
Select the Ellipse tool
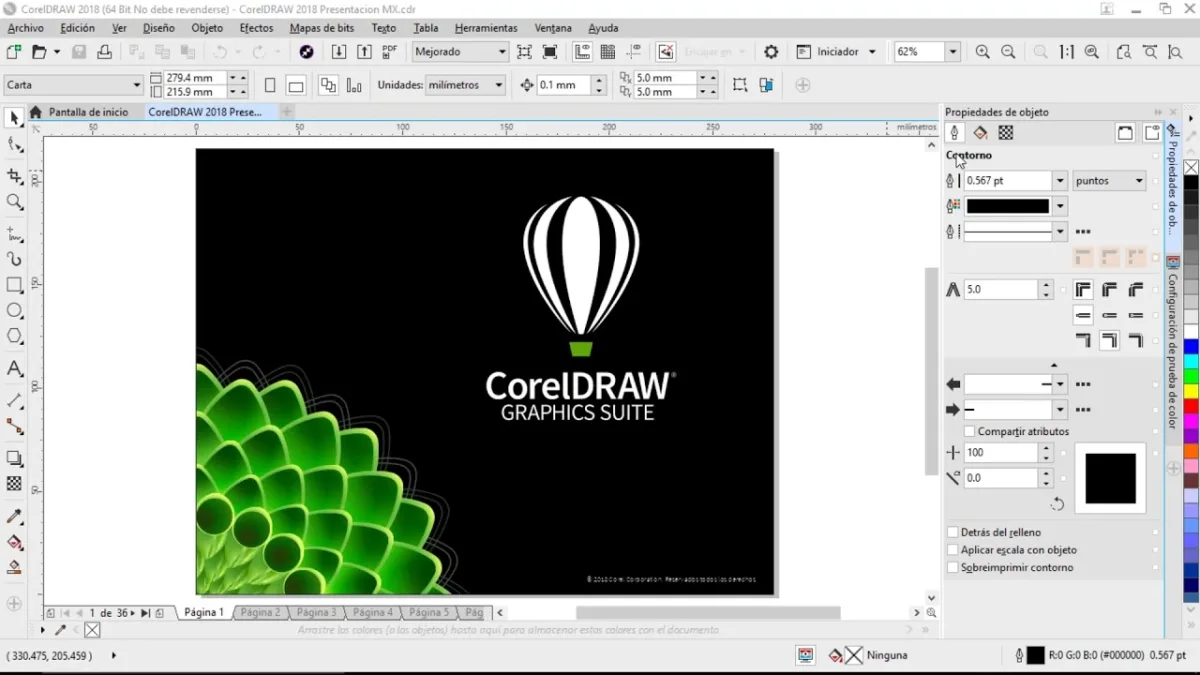14,311
